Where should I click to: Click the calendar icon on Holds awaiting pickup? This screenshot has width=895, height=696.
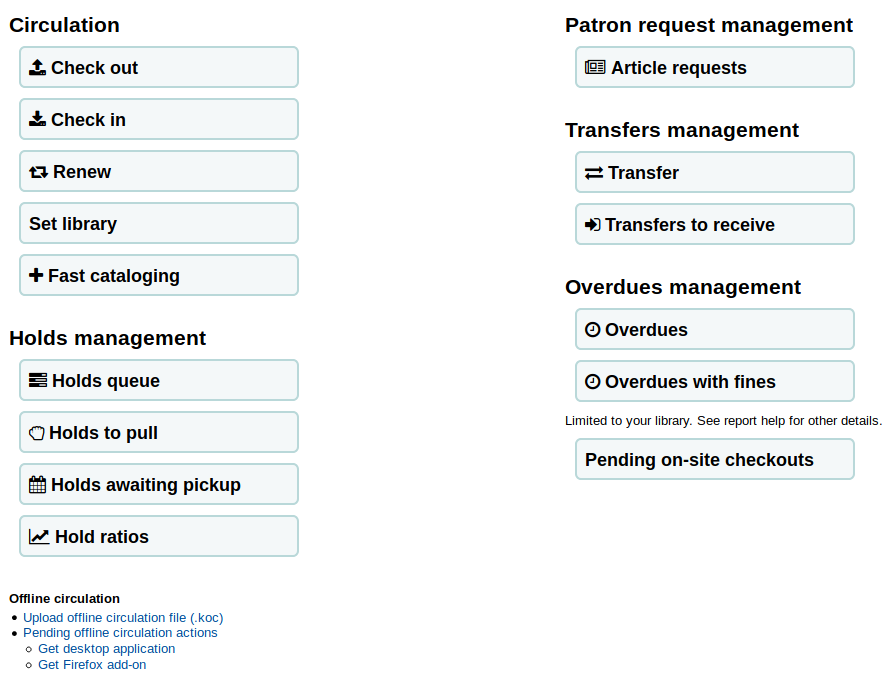pos(38,485)
